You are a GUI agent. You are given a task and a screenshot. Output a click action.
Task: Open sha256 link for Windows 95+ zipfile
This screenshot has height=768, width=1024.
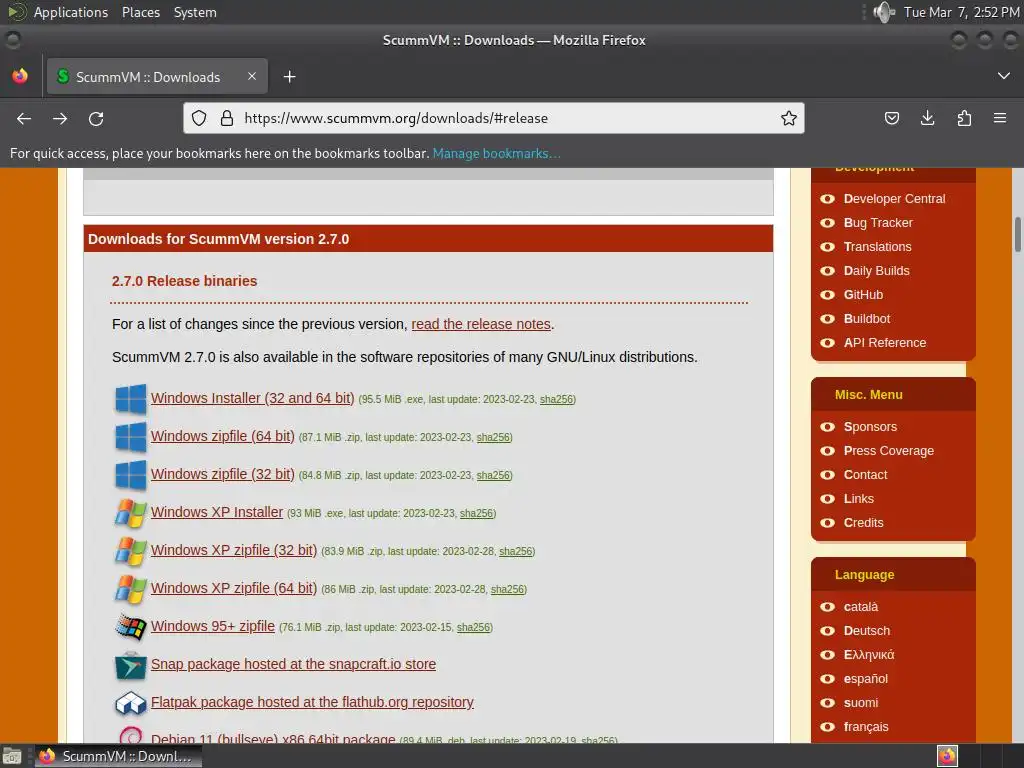pyautogui.click(x=473, y=628)
